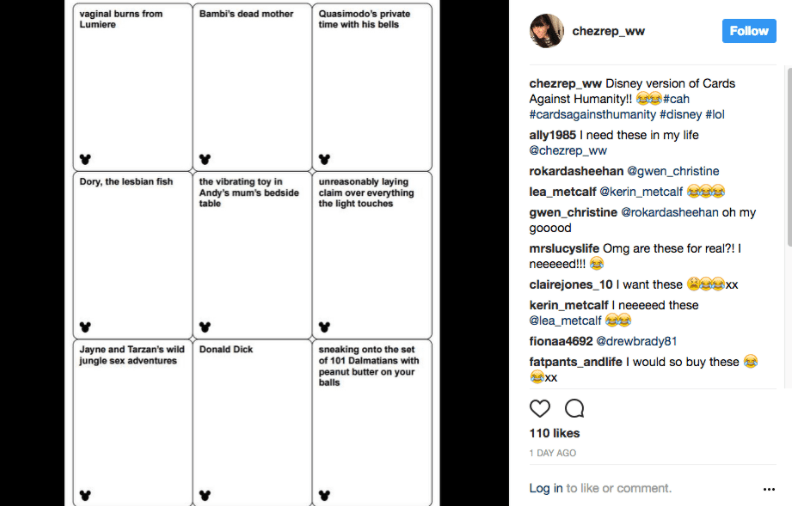Visit the #lol hashtag page

point(715,115)
